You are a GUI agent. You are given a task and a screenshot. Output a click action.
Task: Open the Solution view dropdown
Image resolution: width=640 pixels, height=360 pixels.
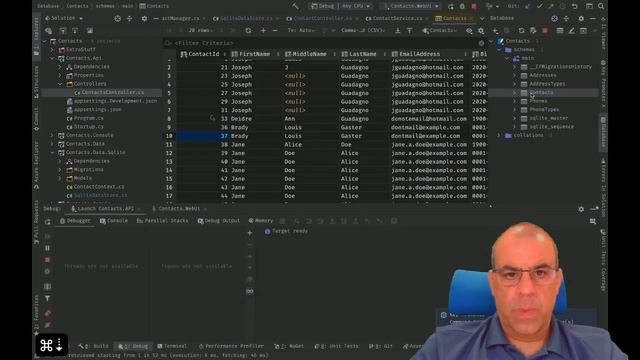64,18
